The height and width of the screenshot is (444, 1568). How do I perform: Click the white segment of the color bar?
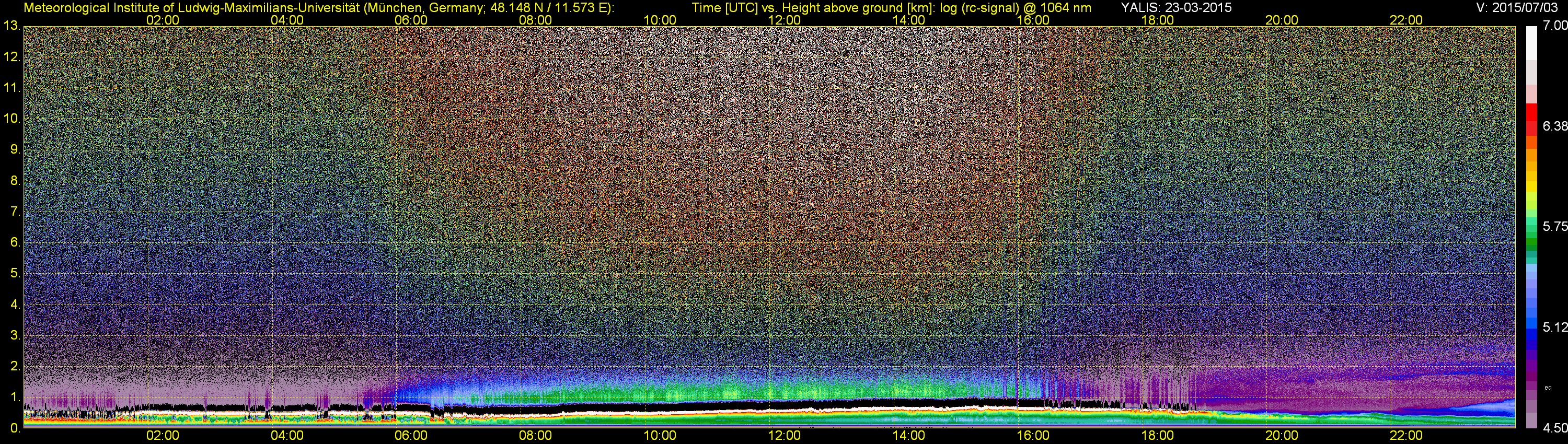(1531, 43)
